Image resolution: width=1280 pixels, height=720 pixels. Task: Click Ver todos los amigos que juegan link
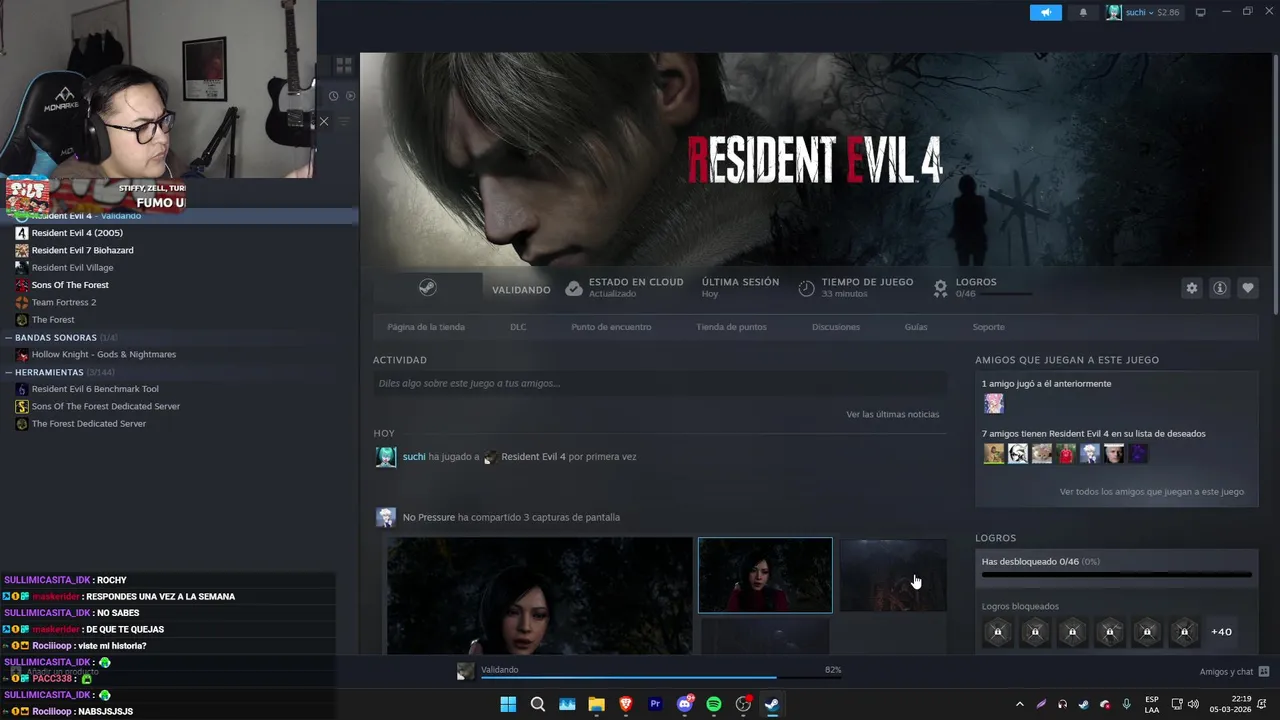coord(1152,492)
